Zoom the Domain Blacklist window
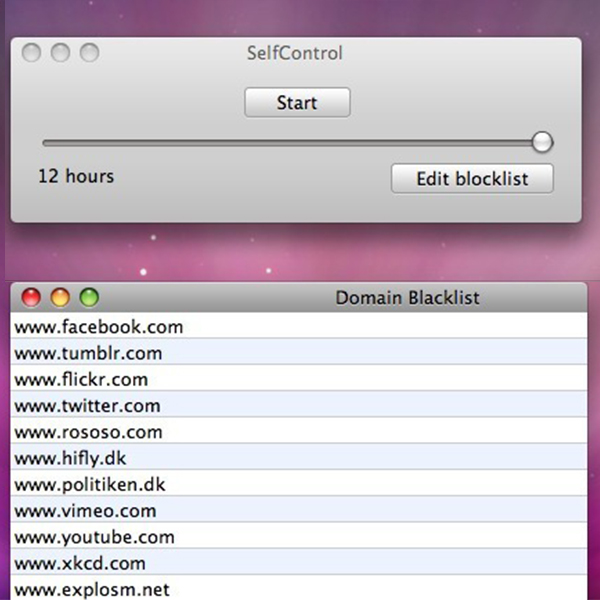The image size is (600, 600). (89, 297)
